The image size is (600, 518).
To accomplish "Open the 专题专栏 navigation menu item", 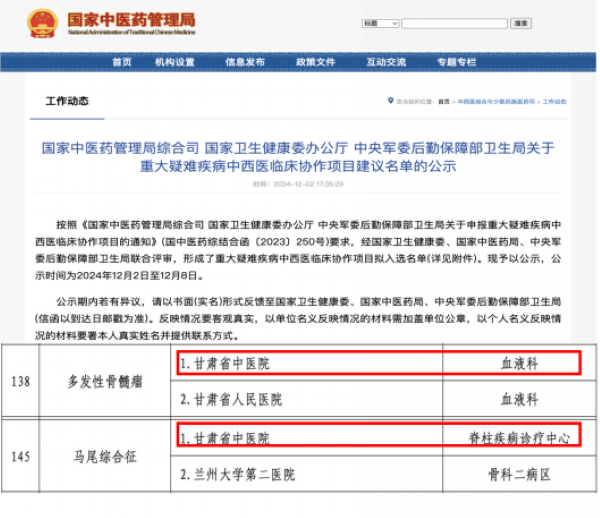I will [457, 62].
